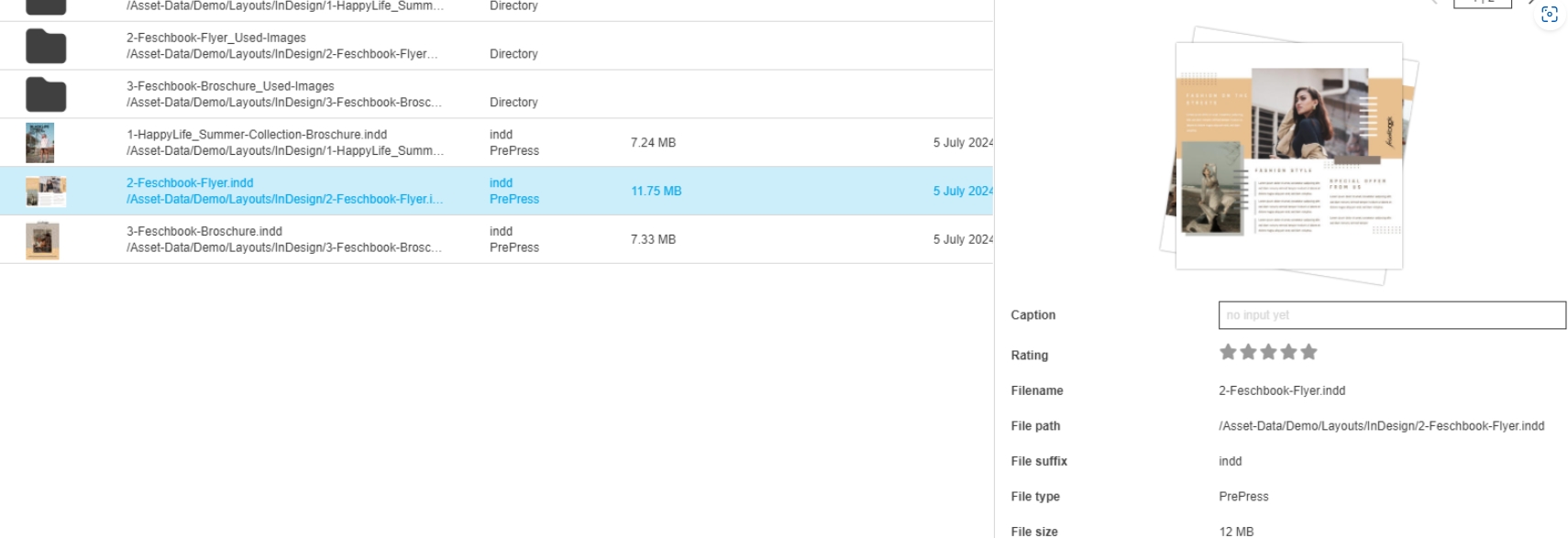This screenshot has height=538, width=1568.
Task: Click the 7.33 MB size cell
Action: 653,240
